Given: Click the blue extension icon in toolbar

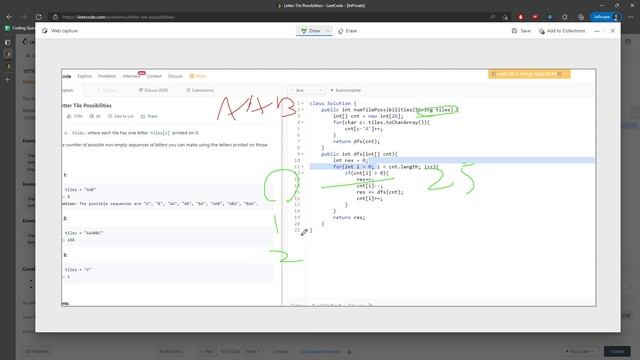Looking at the screenshot, I should (x=550, y=17).
